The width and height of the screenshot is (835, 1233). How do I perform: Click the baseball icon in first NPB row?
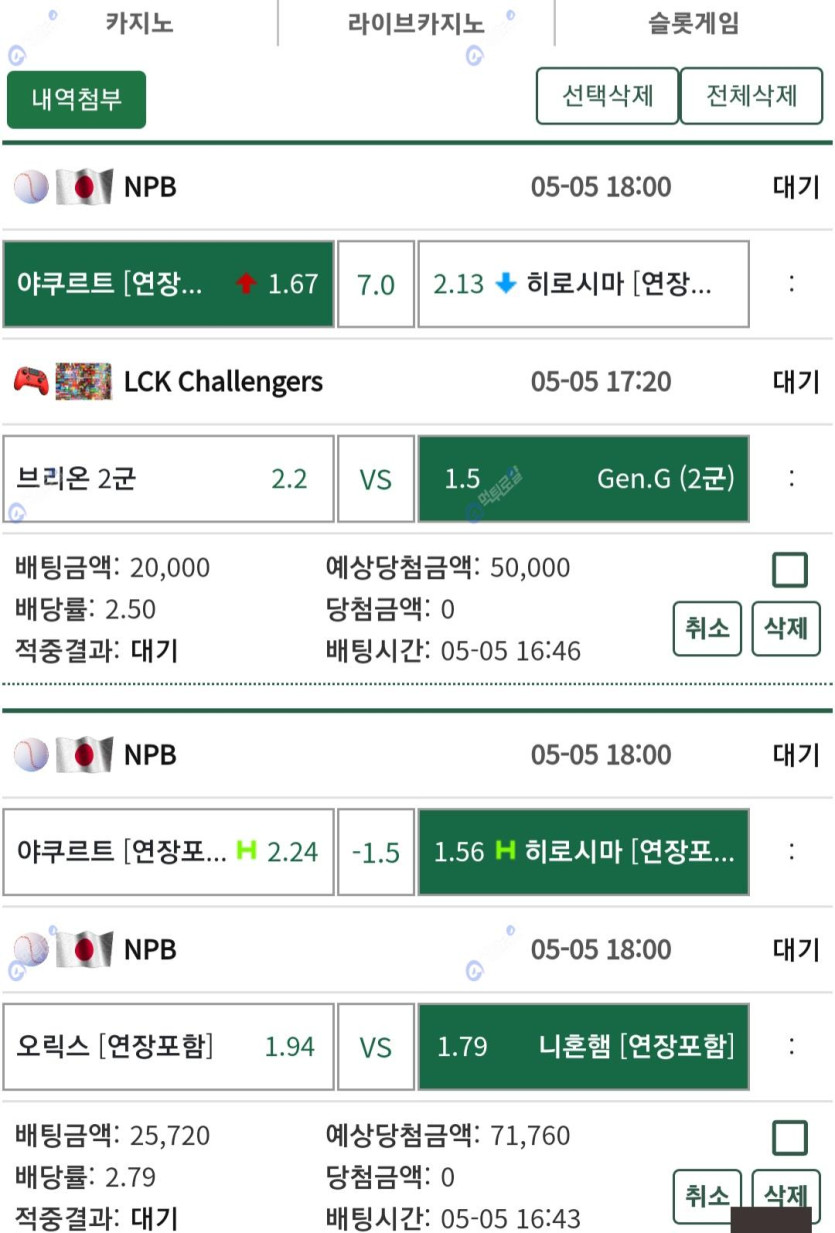pos(31,187)
